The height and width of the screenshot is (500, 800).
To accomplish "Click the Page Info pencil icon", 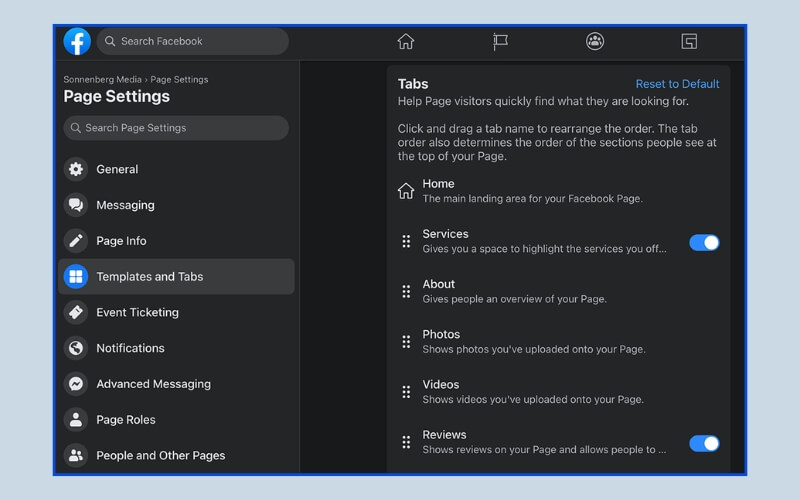I will 76,241.
